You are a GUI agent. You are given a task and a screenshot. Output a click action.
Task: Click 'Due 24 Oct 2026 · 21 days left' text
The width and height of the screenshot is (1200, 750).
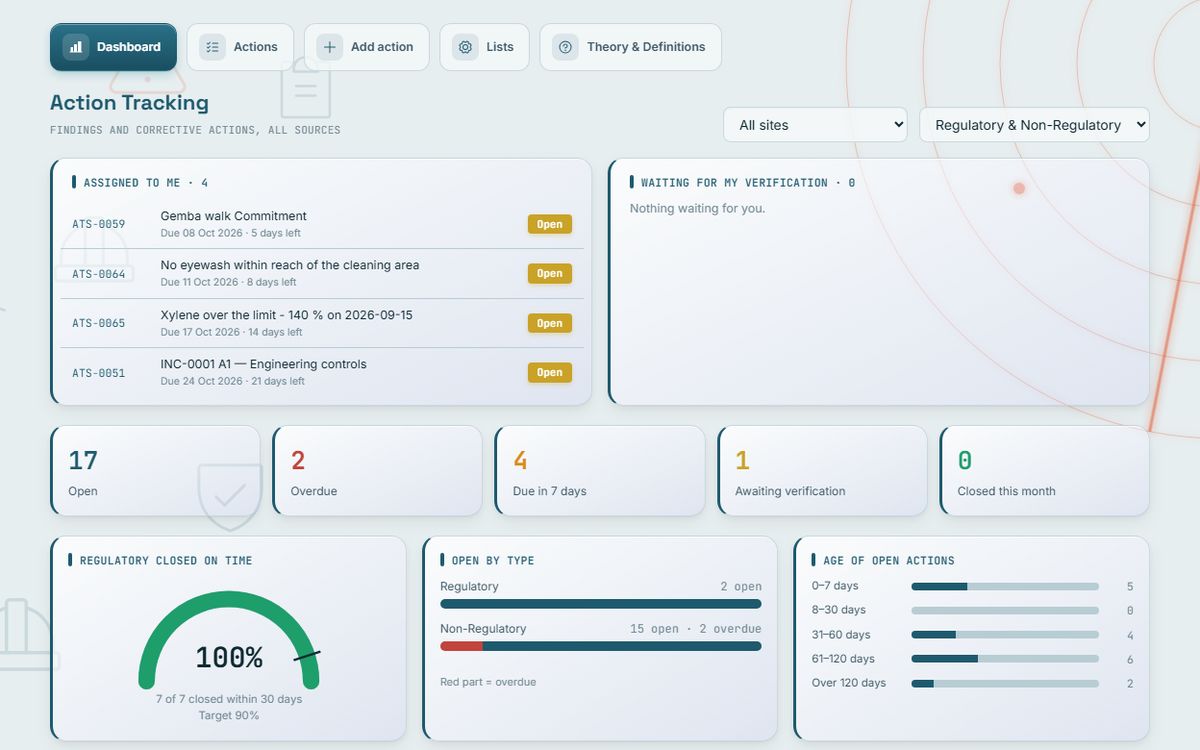click(233, 381)
